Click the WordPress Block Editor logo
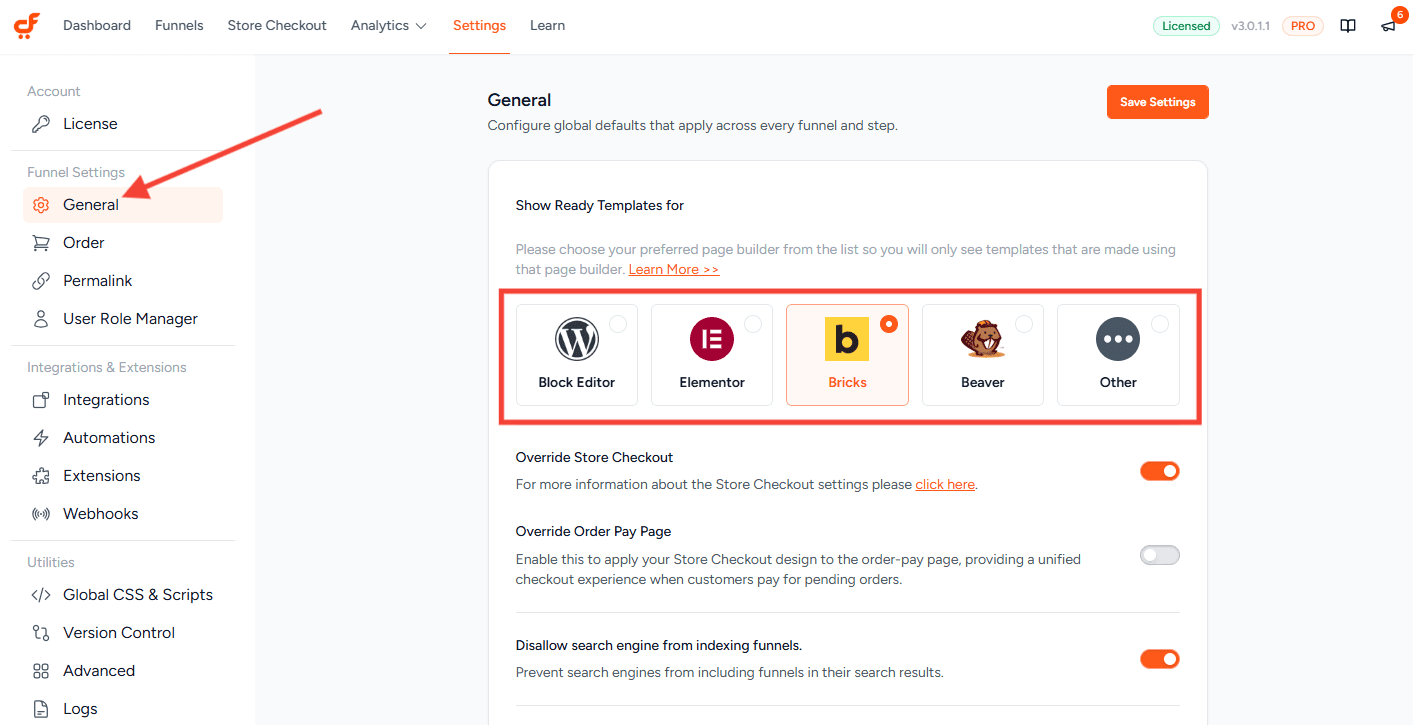The width and height of the screenshot is (1413, 725). tap(577, 339)
